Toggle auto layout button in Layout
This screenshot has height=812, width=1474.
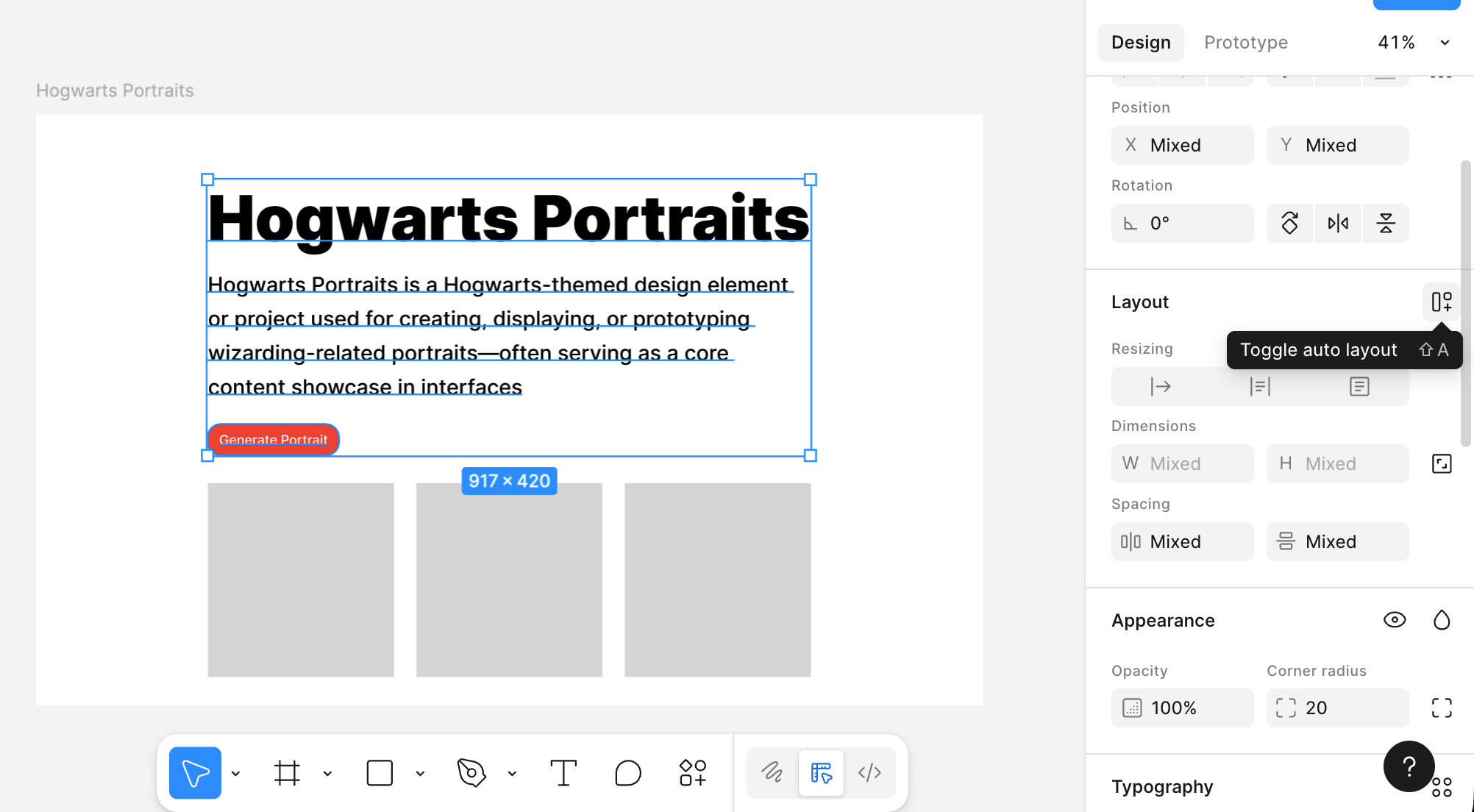pyautogui.click(x=1441, y=302)
